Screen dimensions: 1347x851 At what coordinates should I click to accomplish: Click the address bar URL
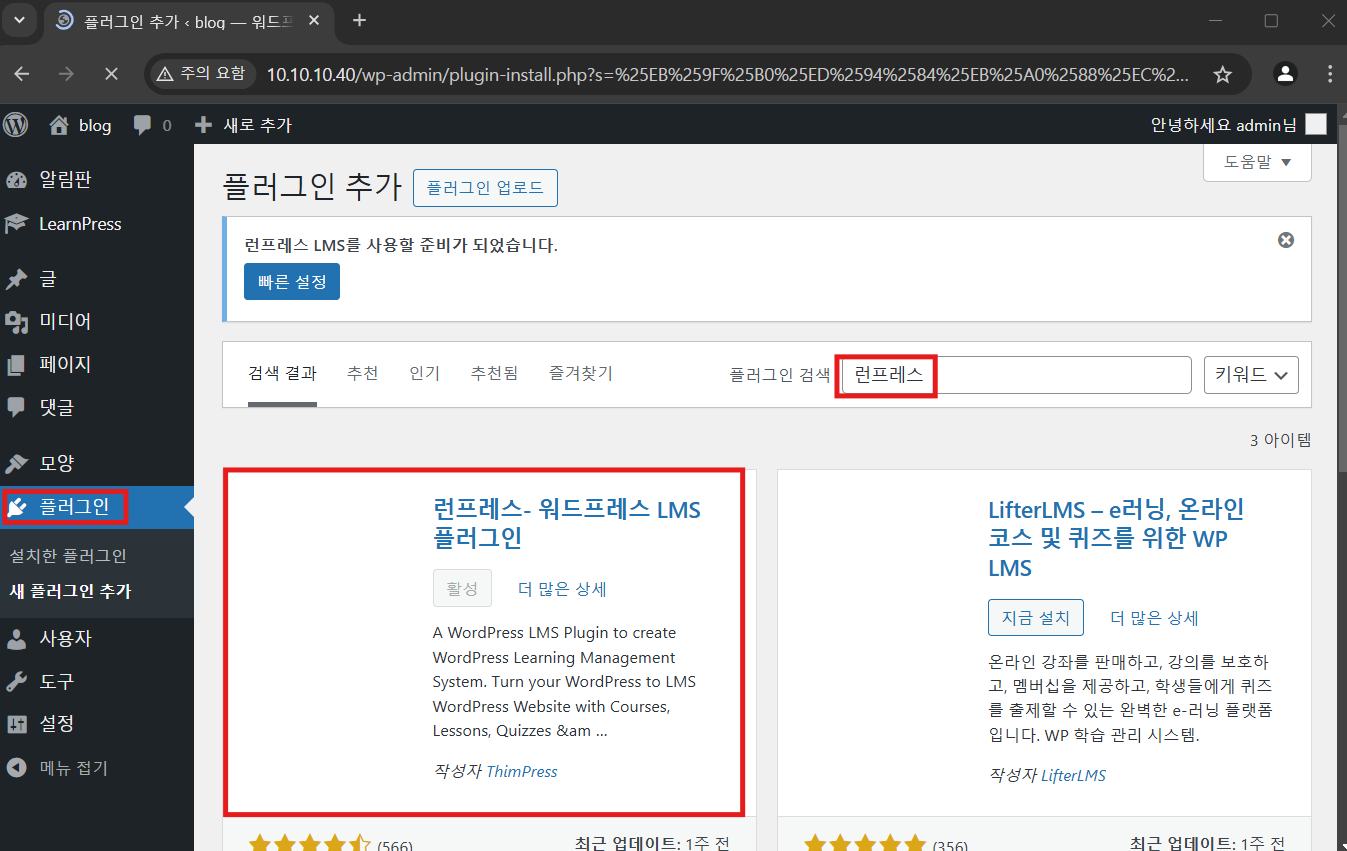(728, 74)
